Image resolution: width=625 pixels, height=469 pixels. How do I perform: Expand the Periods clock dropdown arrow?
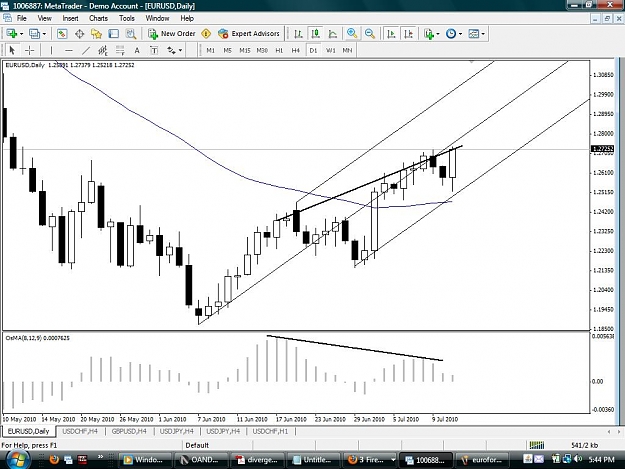pos(460,34)
